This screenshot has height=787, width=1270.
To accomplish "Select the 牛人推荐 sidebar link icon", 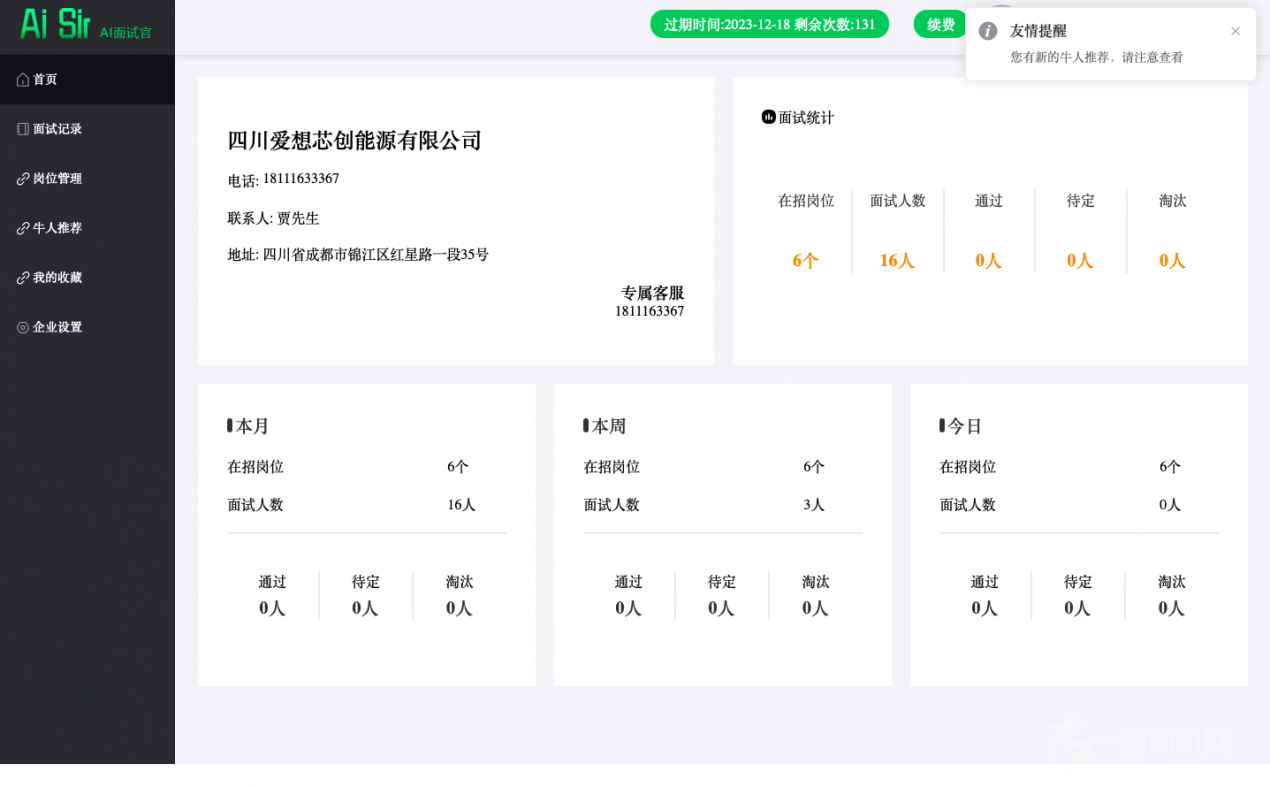I will tap(23, 228).
